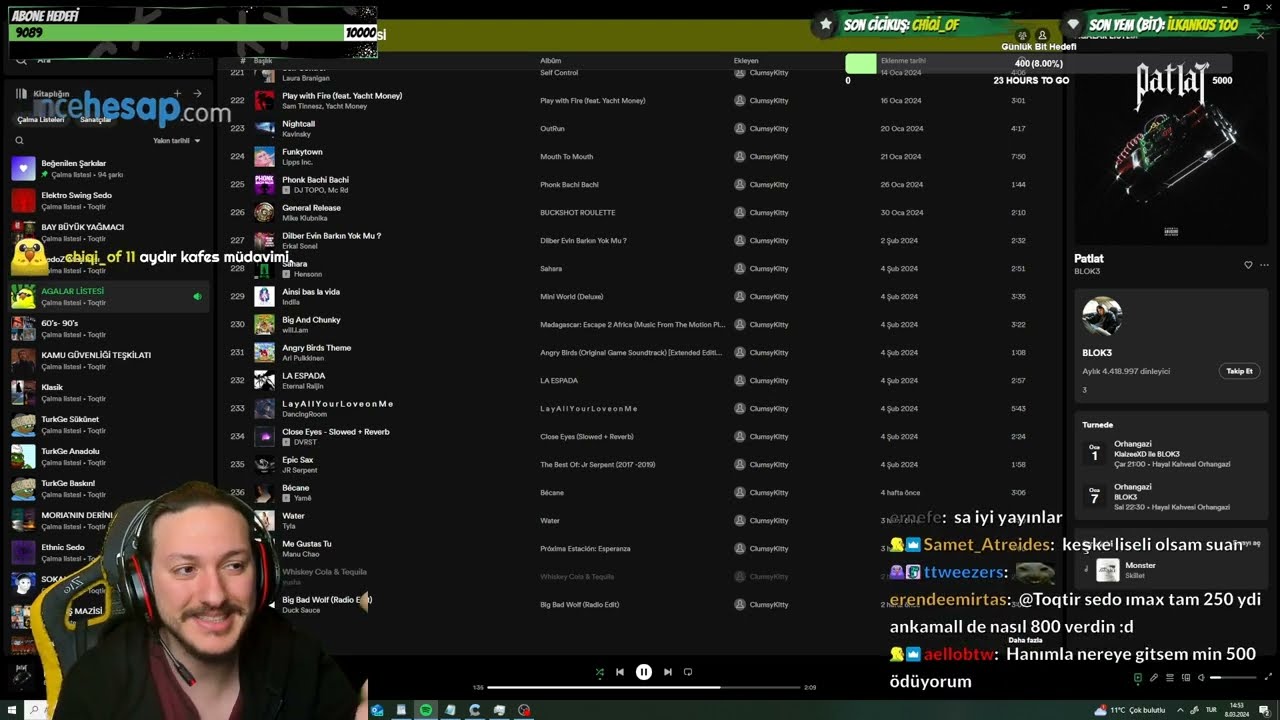This screenshot has width=1280, height=720.
Task: Select the AGALAR LİSTESİ playlist
Action: tap(110, 296)
